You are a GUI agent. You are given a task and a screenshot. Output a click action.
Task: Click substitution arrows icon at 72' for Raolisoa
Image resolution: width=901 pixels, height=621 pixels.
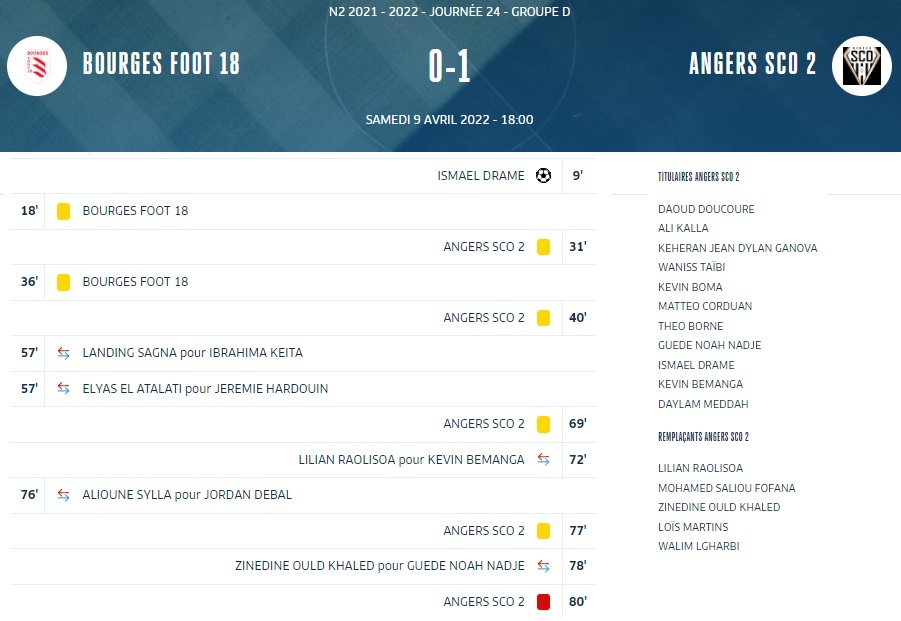click(x=543, y=460)
